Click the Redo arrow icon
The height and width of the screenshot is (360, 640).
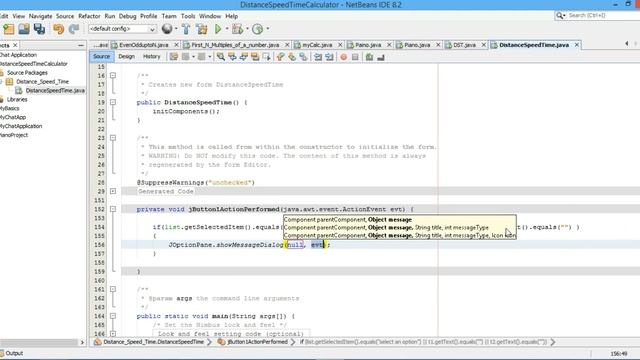coord(74,29)
